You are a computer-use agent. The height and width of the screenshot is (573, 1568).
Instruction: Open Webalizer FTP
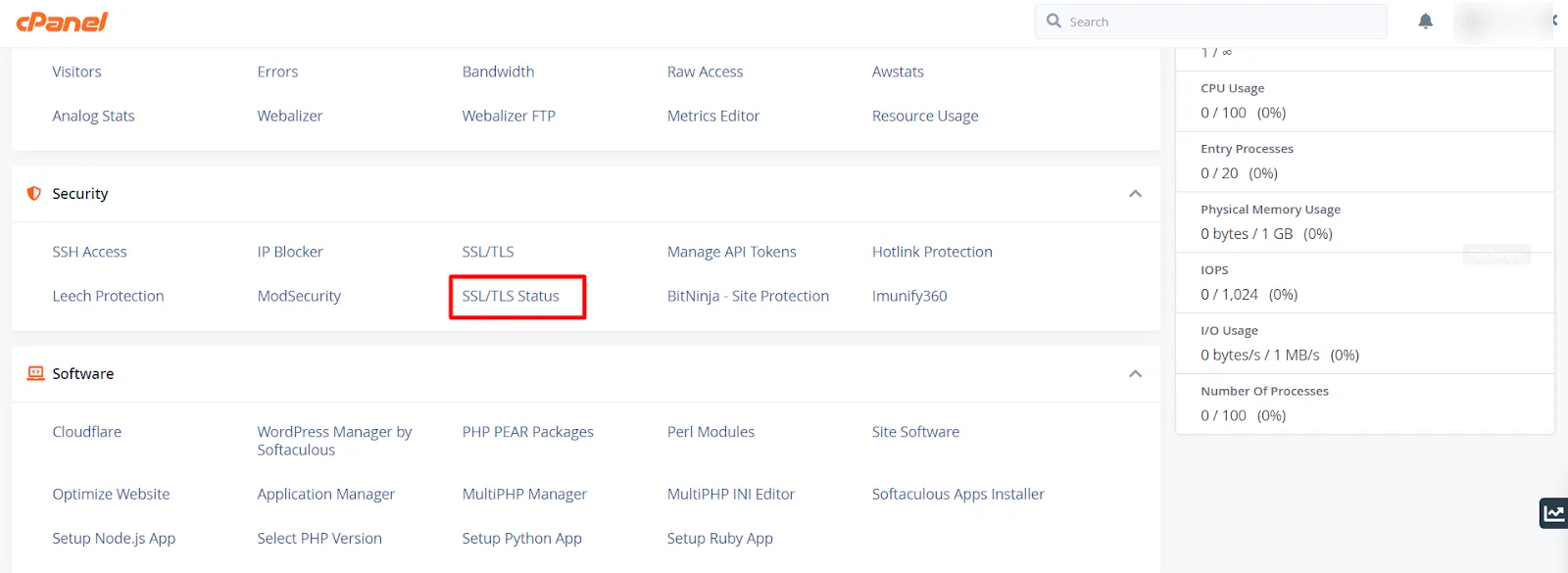tap(509, 116)
